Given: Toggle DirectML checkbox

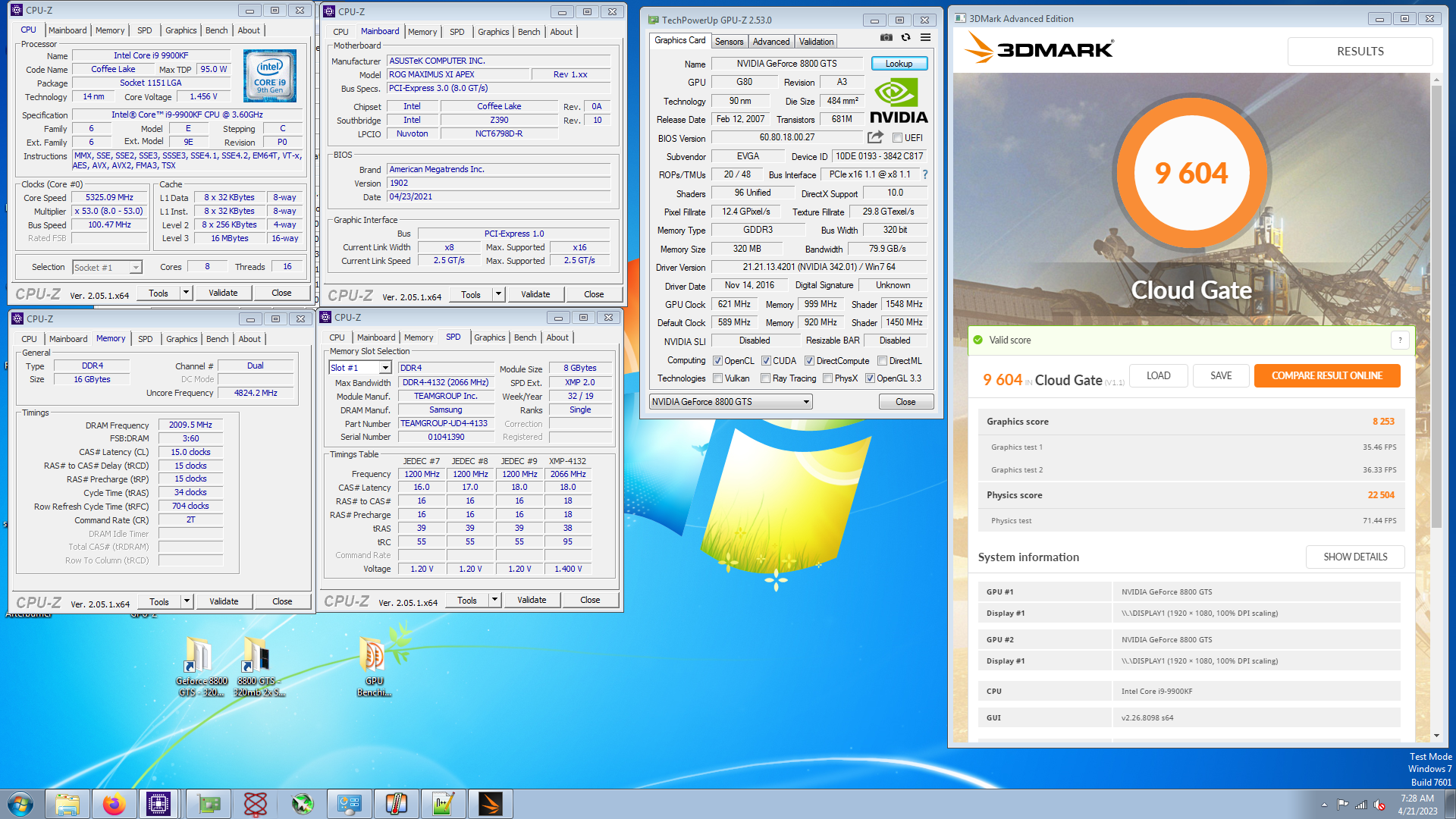Looking at the screenshot, I should [x=882, y=361].
